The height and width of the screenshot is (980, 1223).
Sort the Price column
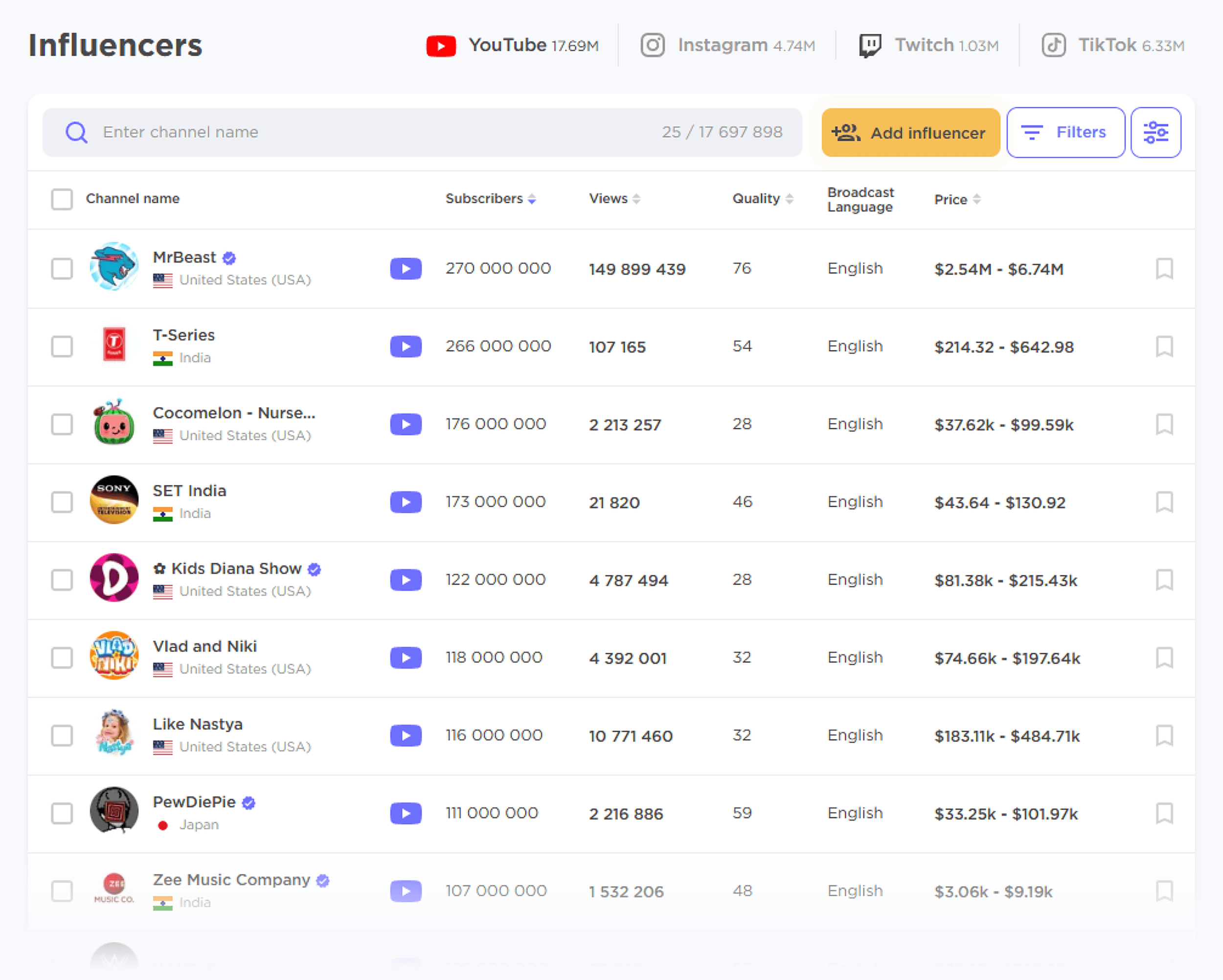point(977,199)
